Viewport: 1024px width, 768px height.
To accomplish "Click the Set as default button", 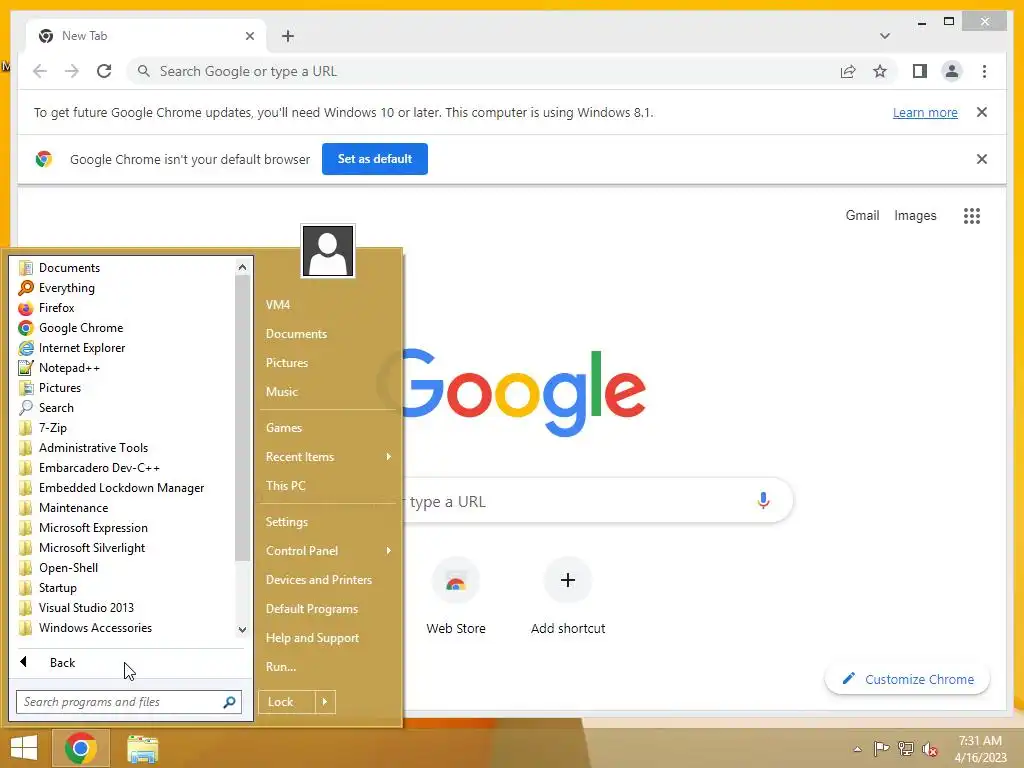I will click(x=375, y=159).
